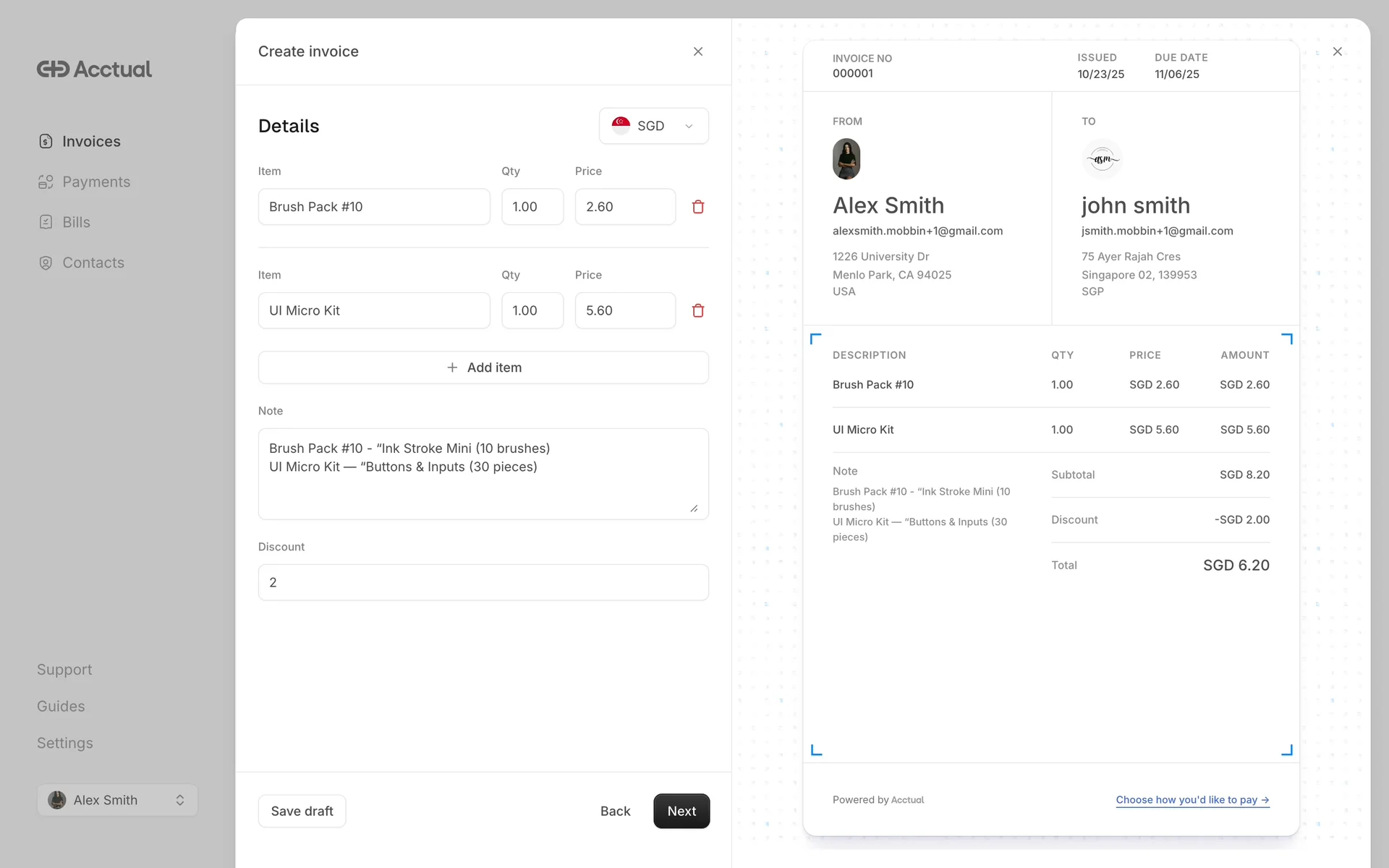Open the Support page
This screenshot has height=868, width=1389.
coord(64,670)
